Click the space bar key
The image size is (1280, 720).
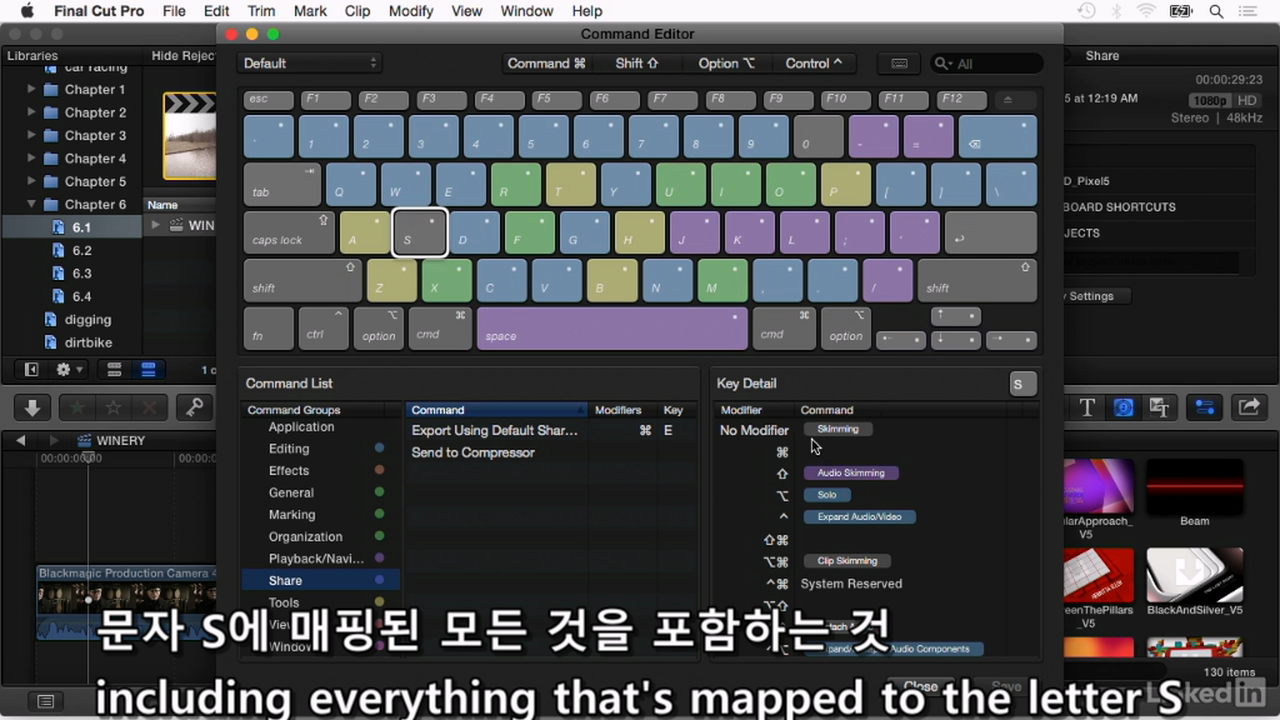(612, 328)
